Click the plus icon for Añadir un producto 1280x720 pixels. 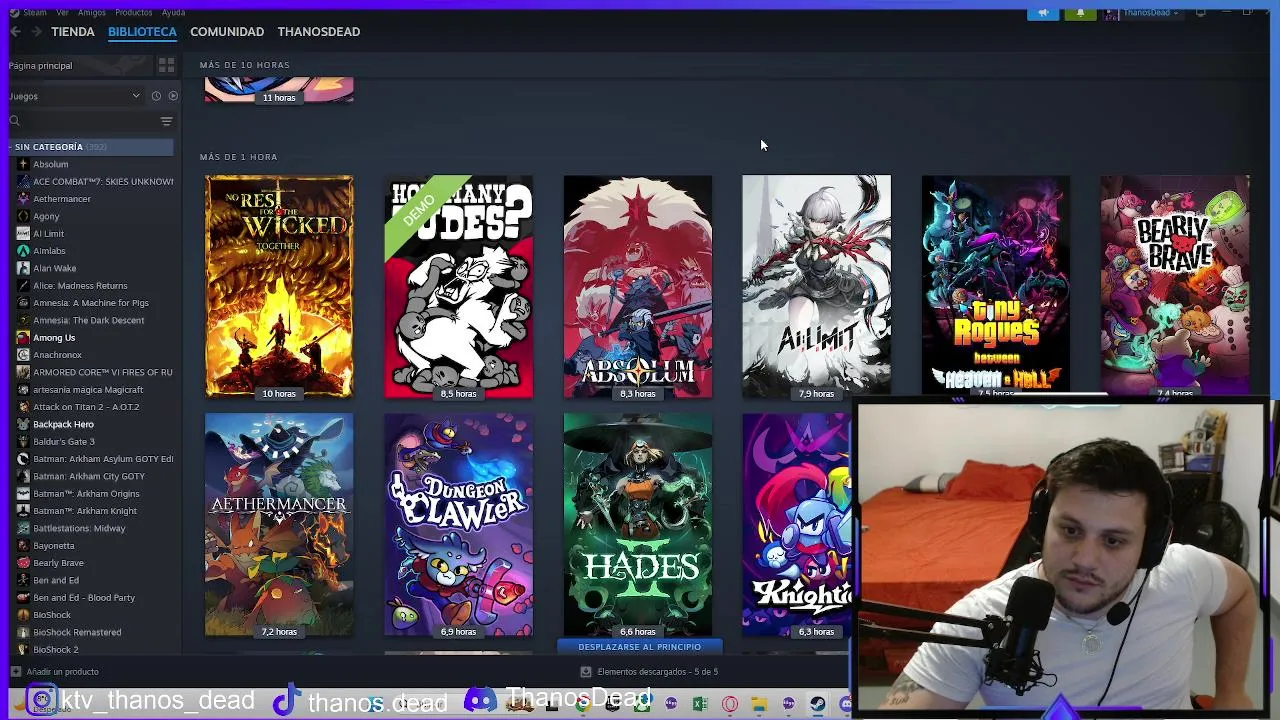click(15, 672)
